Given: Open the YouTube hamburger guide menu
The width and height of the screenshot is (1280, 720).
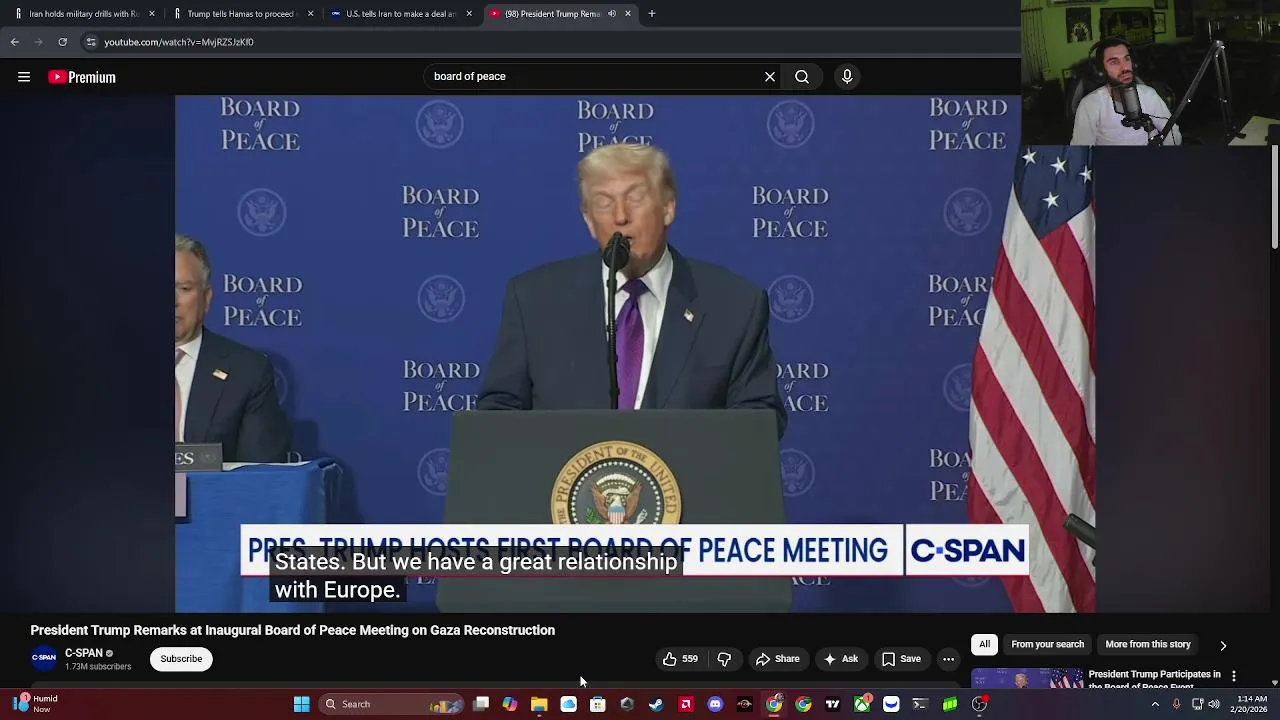Looking at the screenshot, I should [x=24, y=77].
